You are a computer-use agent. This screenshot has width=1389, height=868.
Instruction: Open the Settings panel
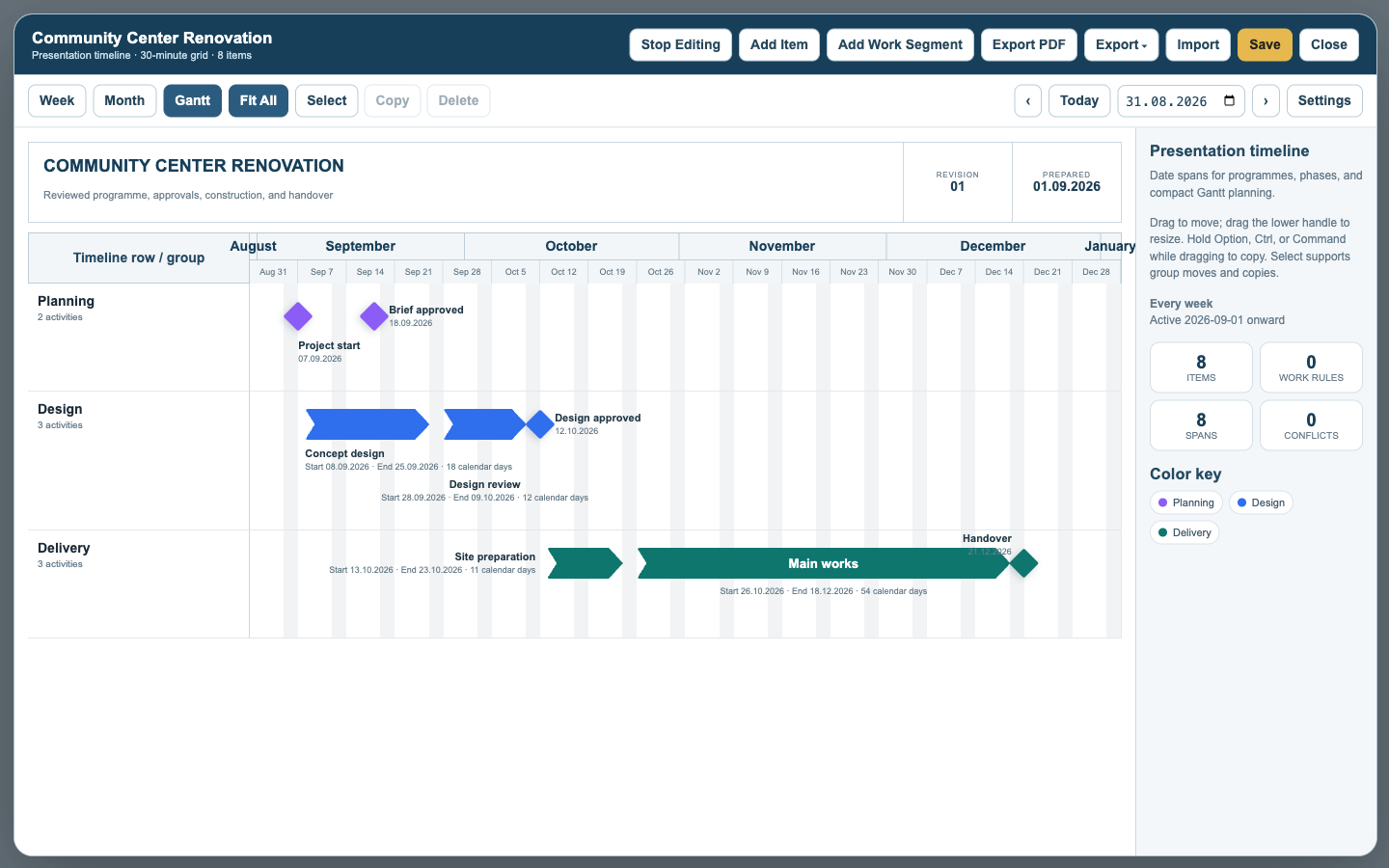coord(1324,101)
